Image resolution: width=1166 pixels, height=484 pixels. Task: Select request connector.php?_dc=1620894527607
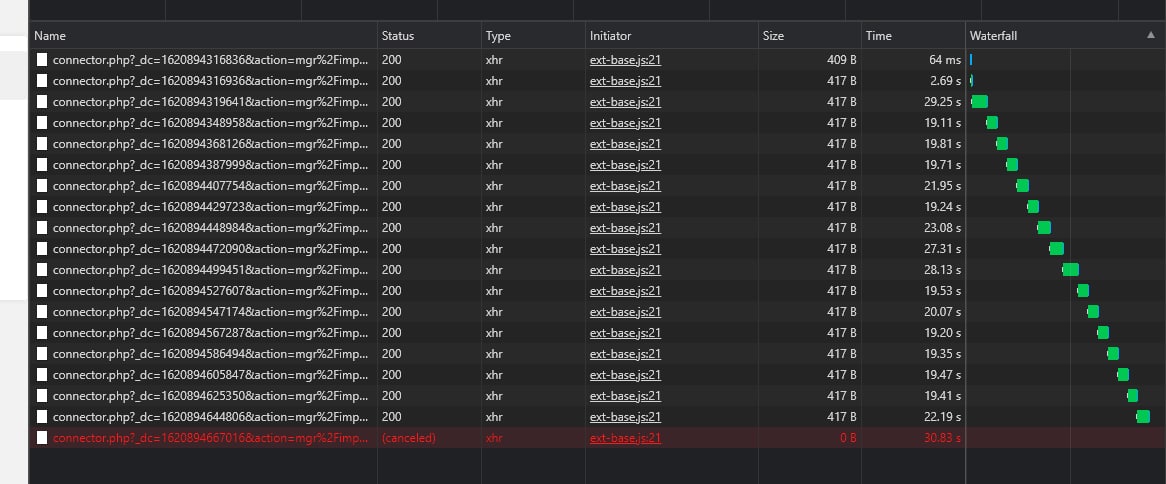[x=210, y=291]
